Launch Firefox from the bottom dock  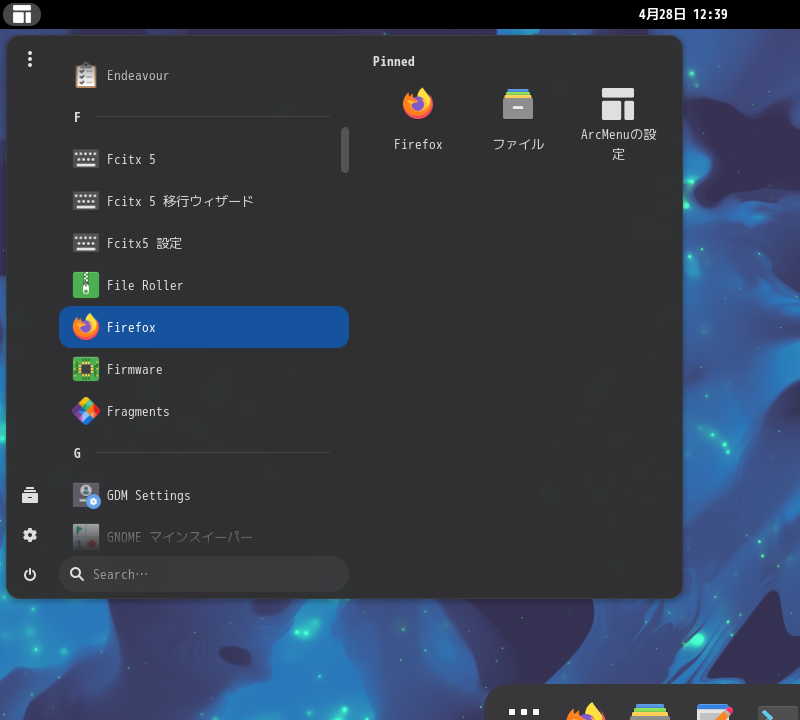click(x=586, y=711)
